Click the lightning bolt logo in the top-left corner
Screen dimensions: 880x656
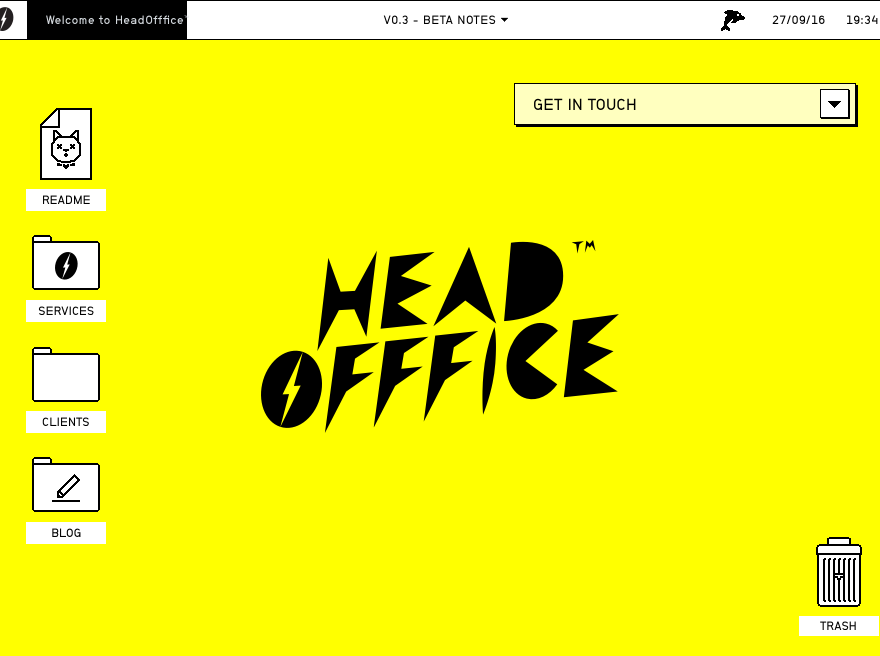point(6,20)
